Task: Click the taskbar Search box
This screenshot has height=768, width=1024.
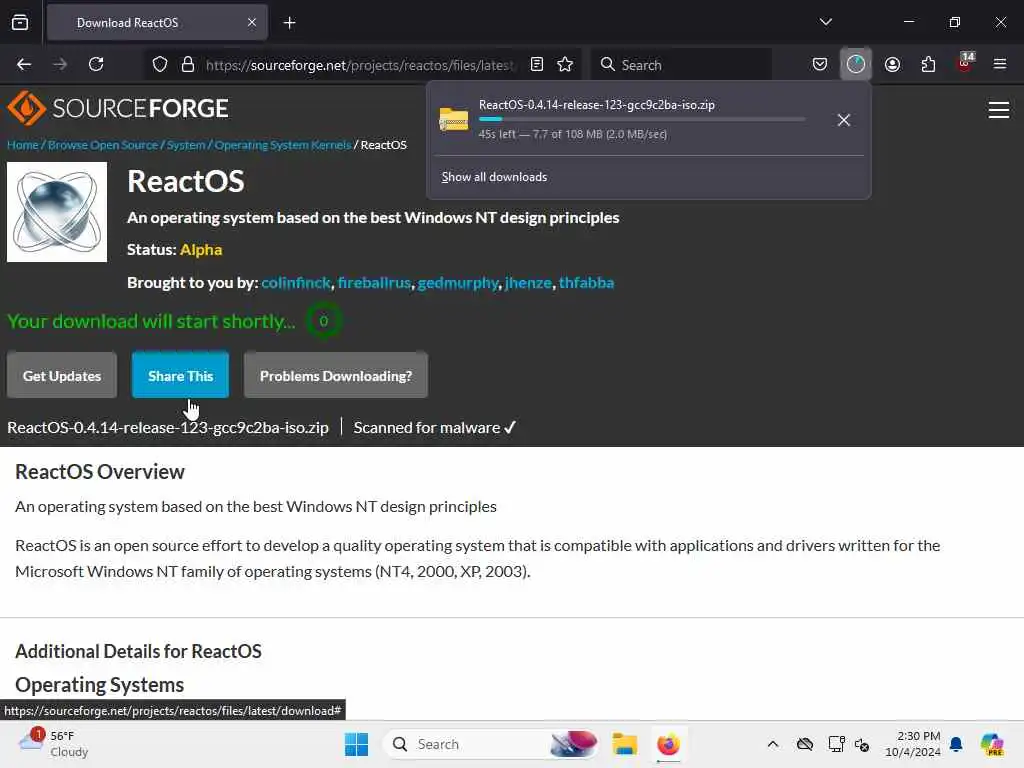Action: [491, 744]
